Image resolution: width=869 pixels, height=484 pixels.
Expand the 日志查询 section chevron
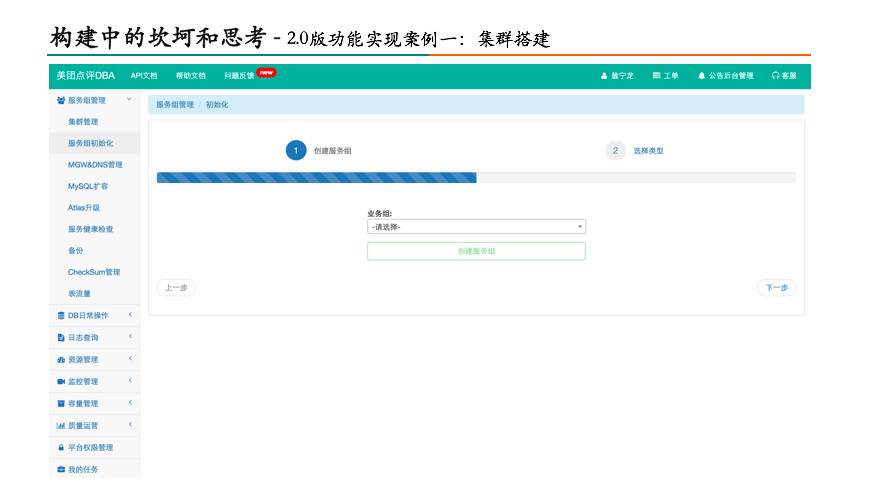130,337
